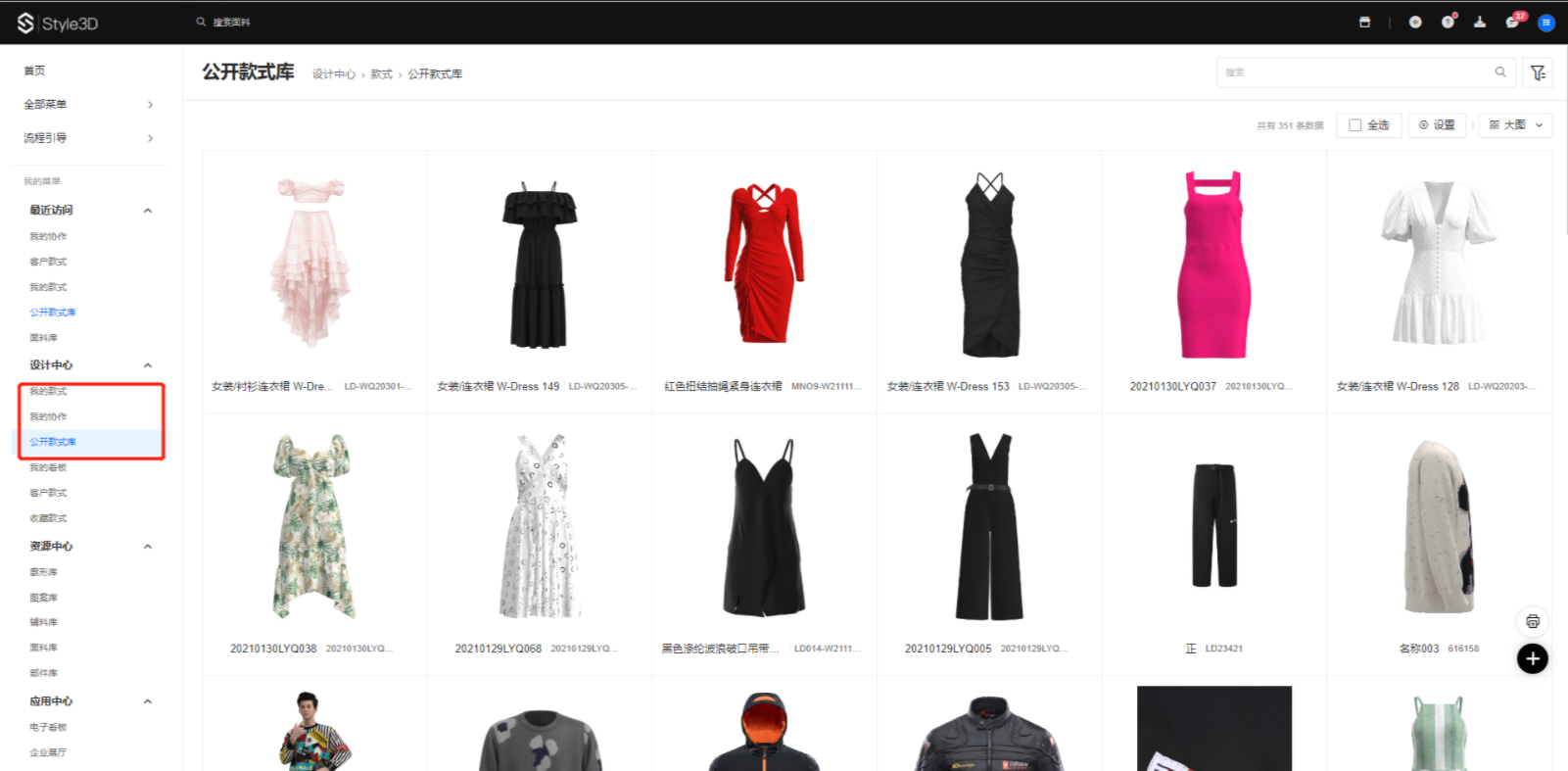Click the Style3D logo
The image size is (1568, 771).
[57, 23]
